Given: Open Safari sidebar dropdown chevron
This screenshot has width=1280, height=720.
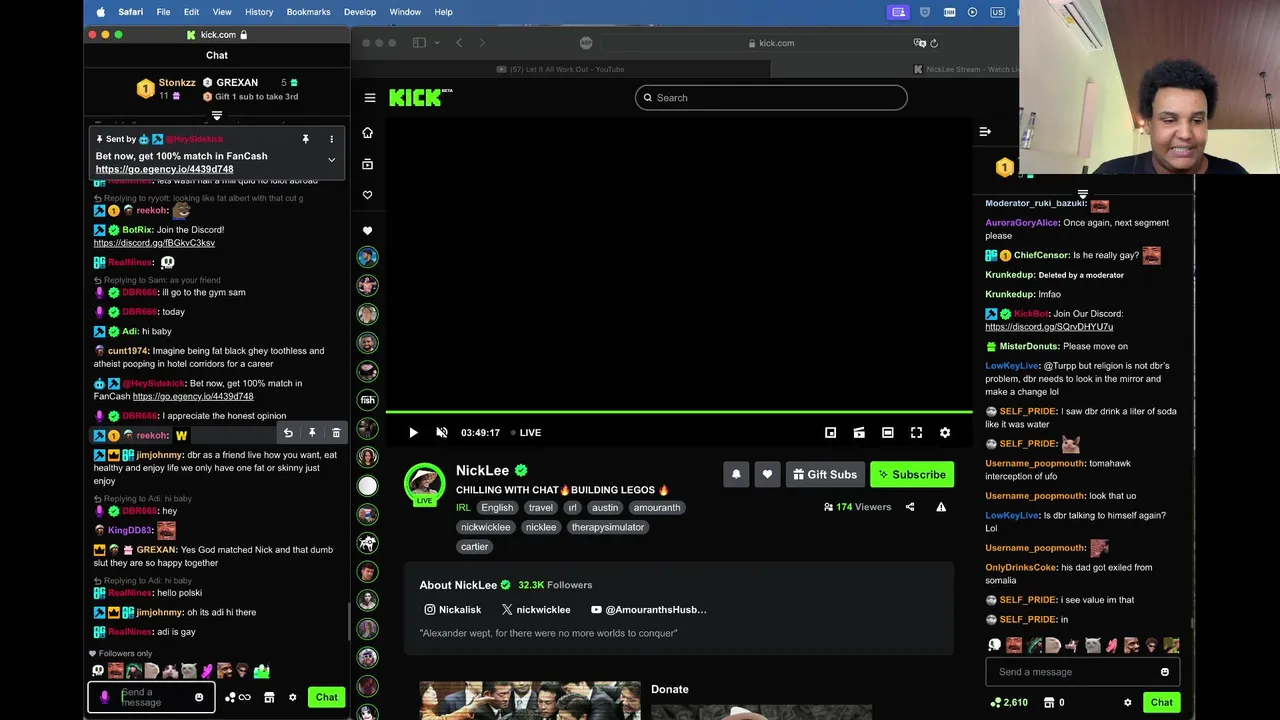Looking at the screenshot, I should click(437, 43).
